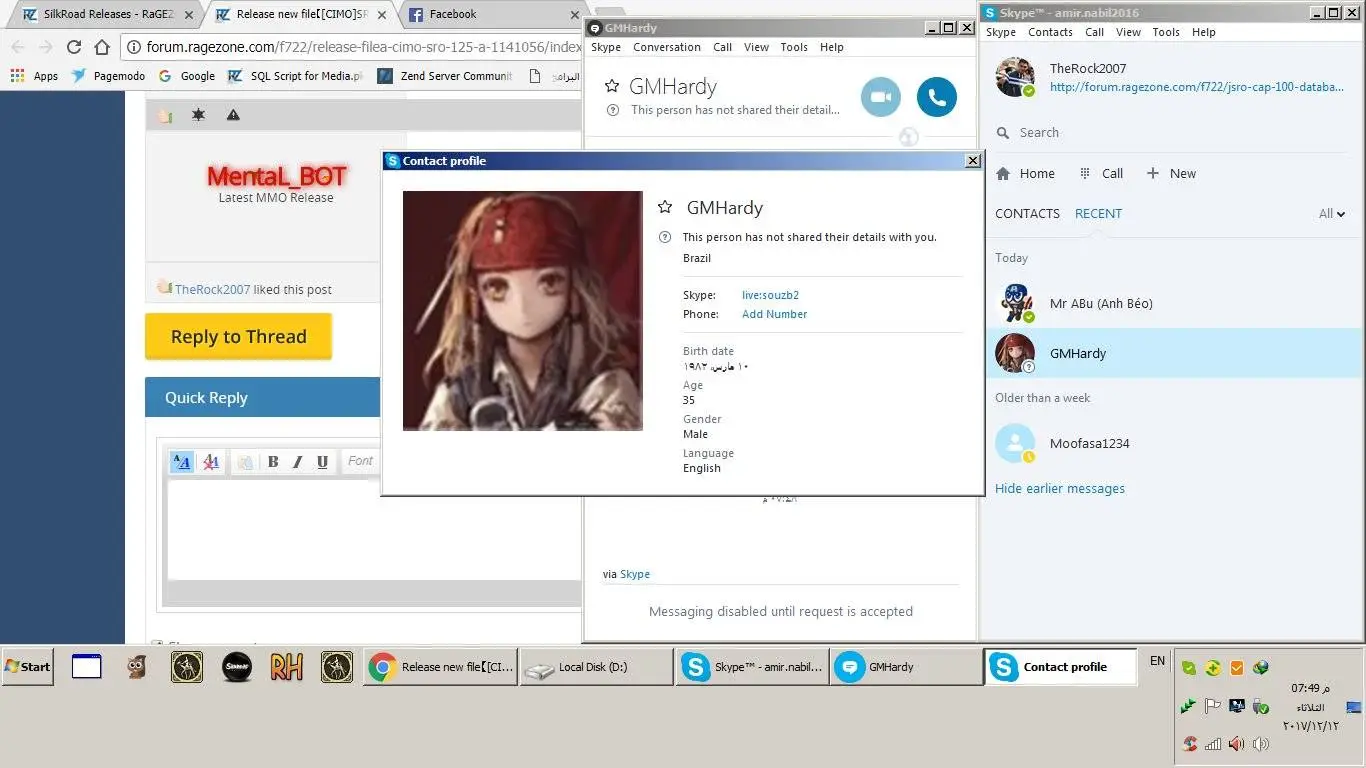The image size is (1366, 768).
Task: Go to Chrome home page icon
Action: tap(102, 47)
